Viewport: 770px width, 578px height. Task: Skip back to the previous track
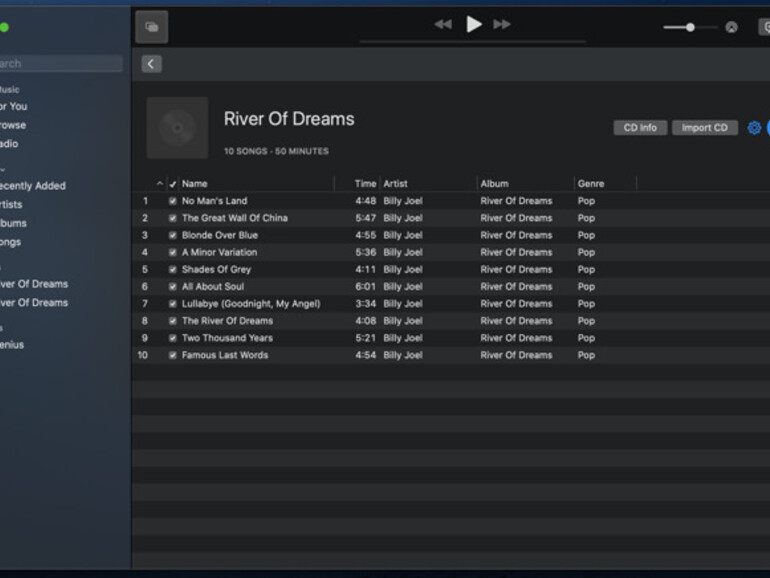443,24
